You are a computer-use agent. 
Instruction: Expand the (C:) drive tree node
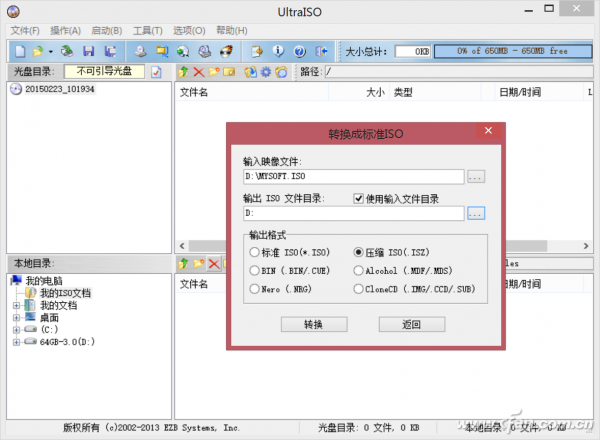click(16, 329)
